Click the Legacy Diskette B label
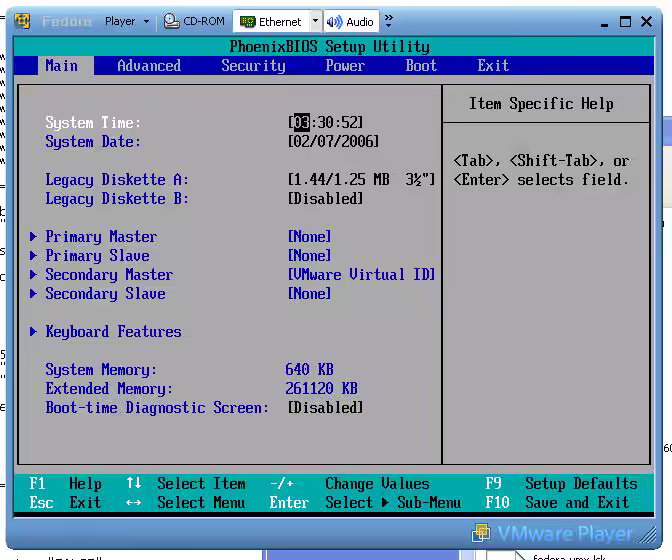This screenshot has height=560, width=672. 117,199
